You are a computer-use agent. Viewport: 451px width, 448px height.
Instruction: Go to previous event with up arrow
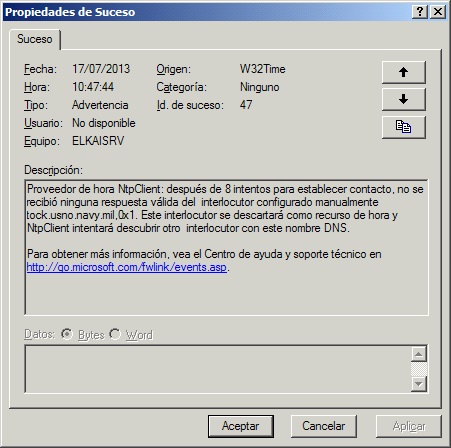click(403, 72)
